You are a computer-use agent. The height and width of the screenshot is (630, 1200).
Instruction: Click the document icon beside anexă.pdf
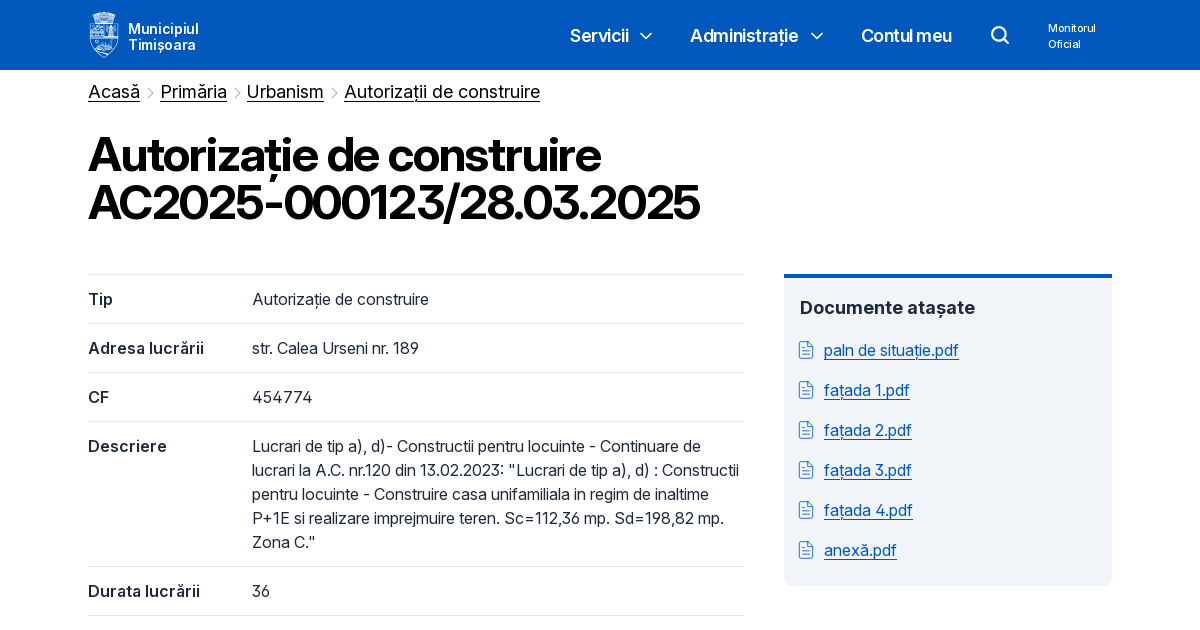pos(806,550)
